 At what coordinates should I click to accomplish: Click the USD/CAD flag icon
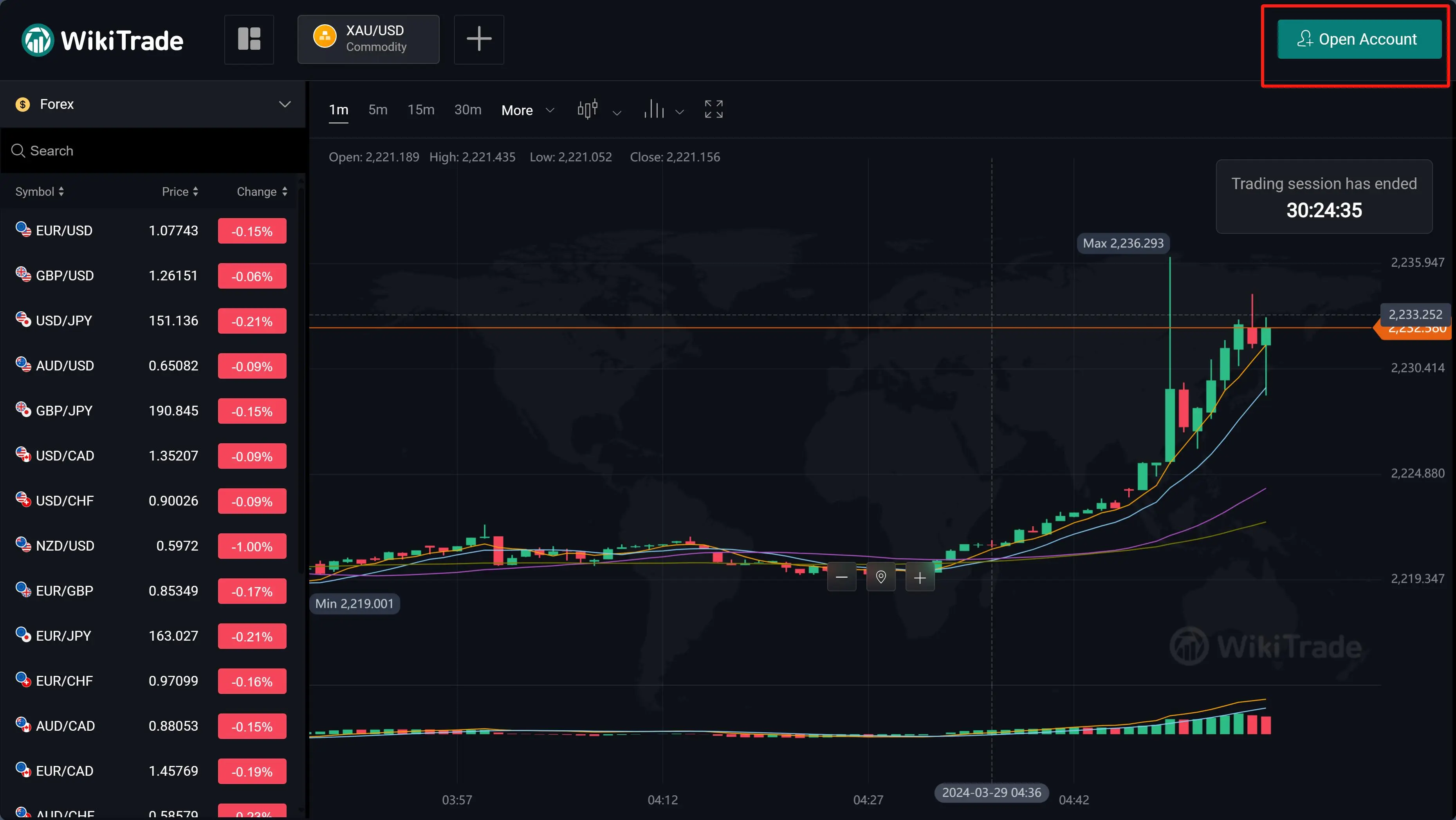pos(23,454)
